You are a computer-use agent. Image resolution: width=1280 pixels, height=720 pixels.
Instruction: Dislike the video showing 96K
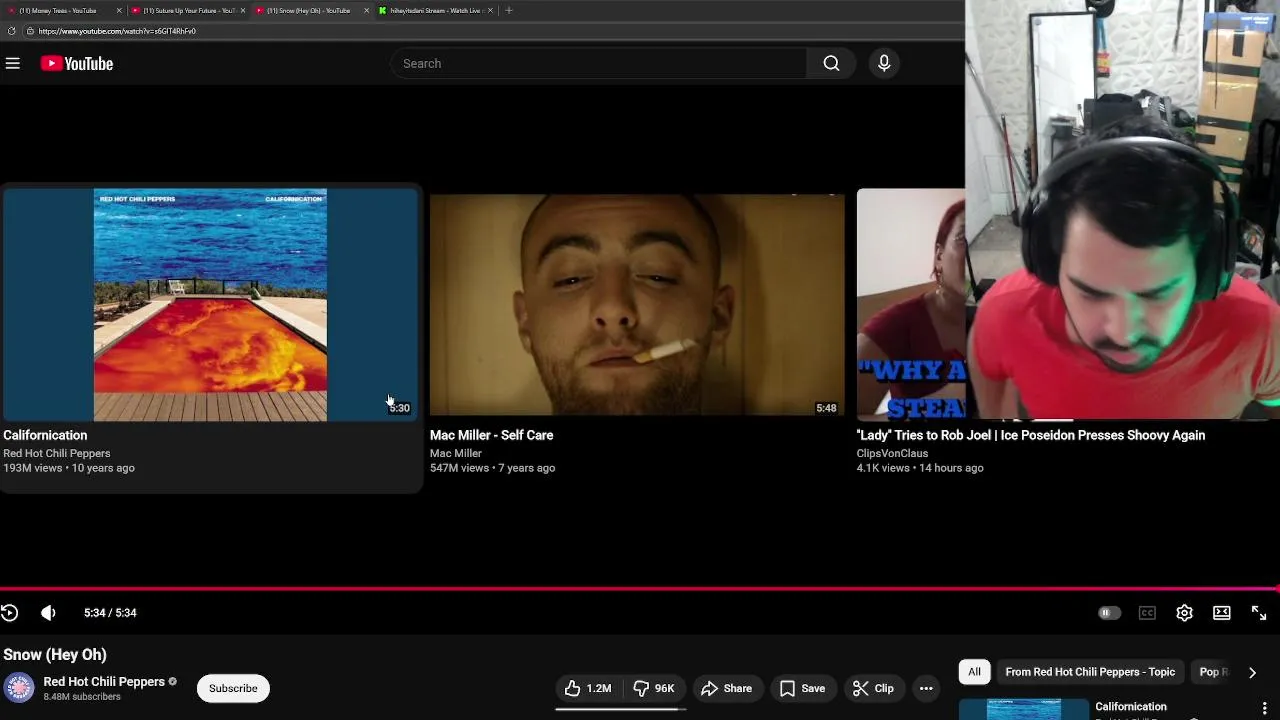coord(654,688)
